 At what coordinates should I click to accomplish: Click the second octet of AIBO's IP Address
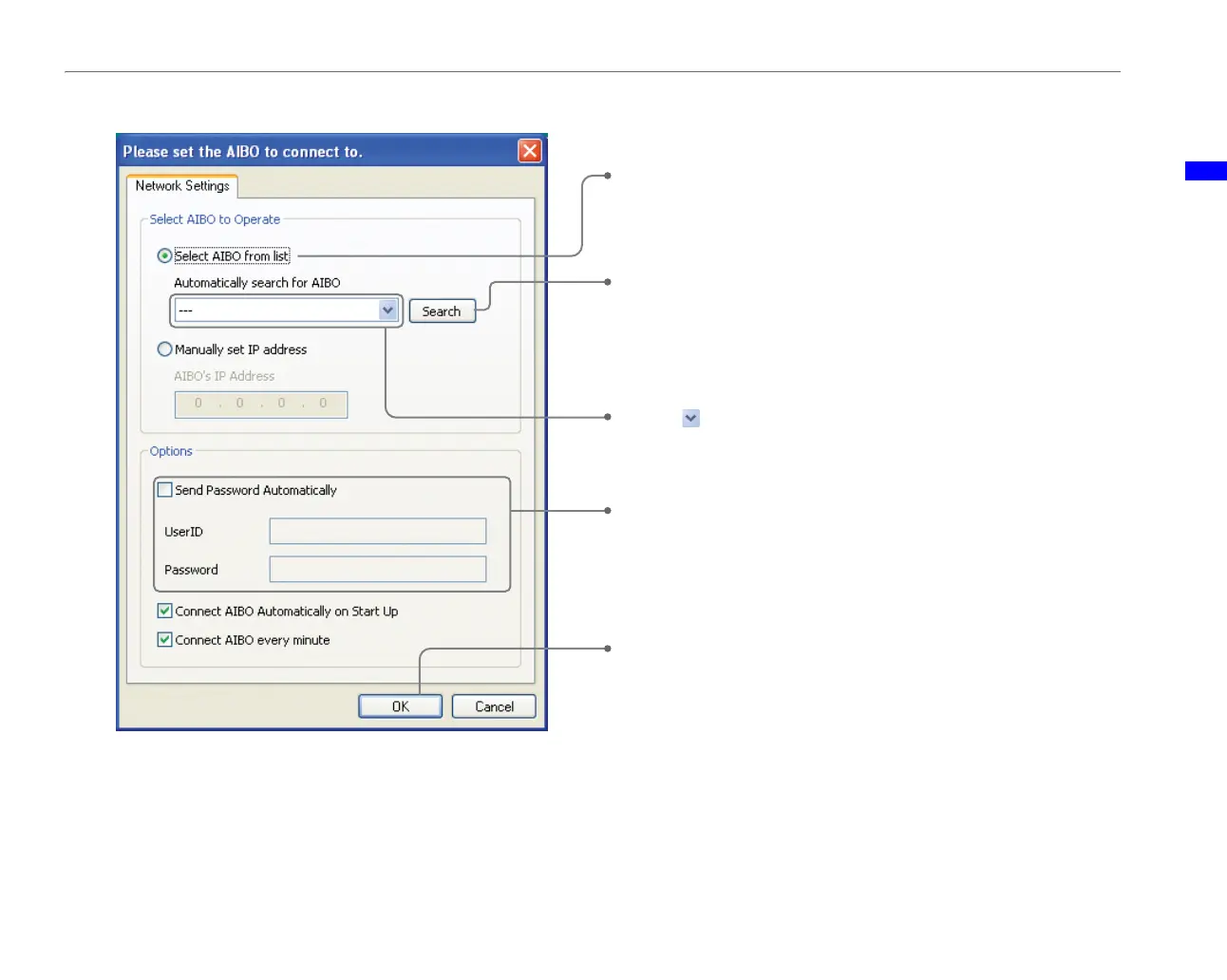pyautogui.click(x=240, y=404)
